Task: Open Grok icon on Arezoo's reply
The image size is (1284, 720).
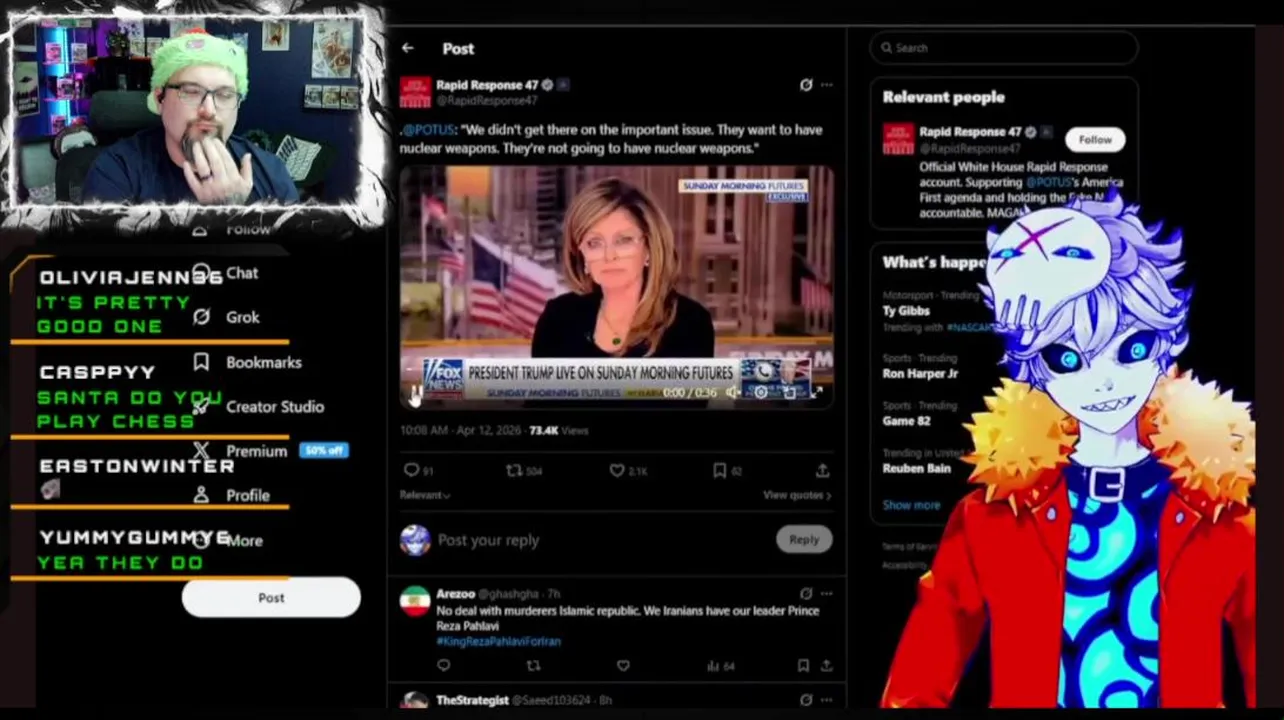Action: [x=806, y=594]
